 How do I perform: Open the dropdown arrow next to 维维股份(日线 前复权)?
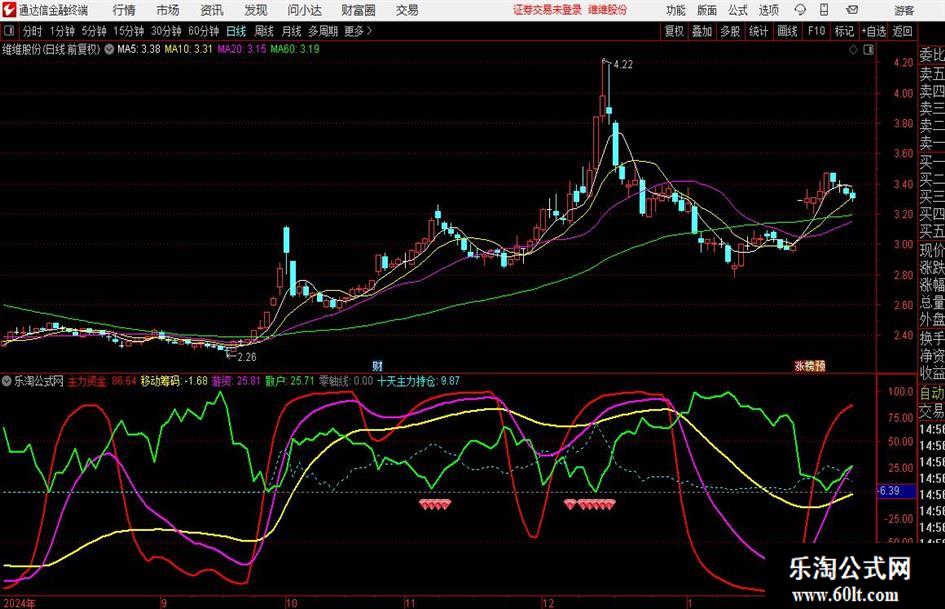pyautogui.click(x=109, y=49)
